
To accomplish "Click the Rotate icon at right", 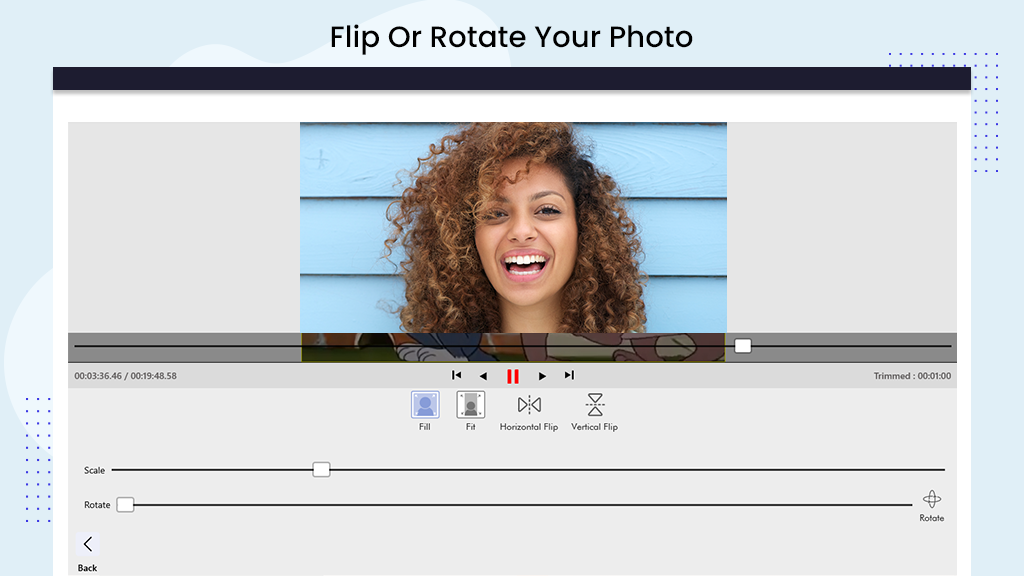I will click(932, 500).
